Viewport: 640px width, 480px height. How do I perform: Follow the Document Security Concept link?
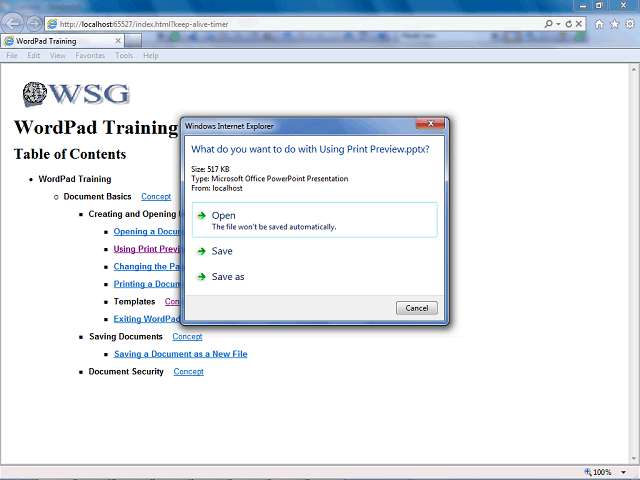click(x=189, y=372)
